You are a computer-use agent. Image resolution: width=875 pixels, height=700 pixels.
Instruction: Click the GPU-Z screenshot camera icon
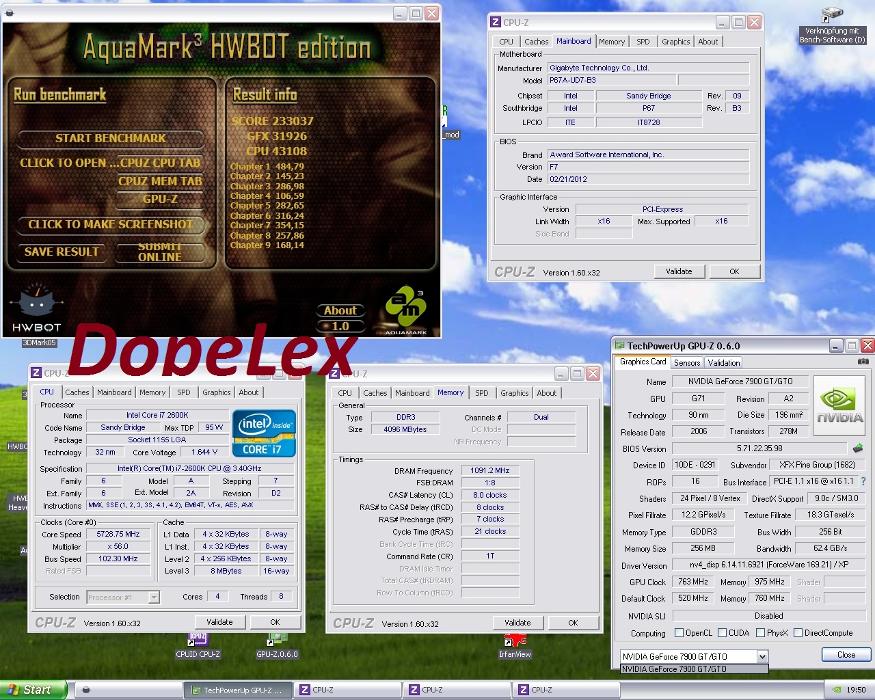point(863,362)
